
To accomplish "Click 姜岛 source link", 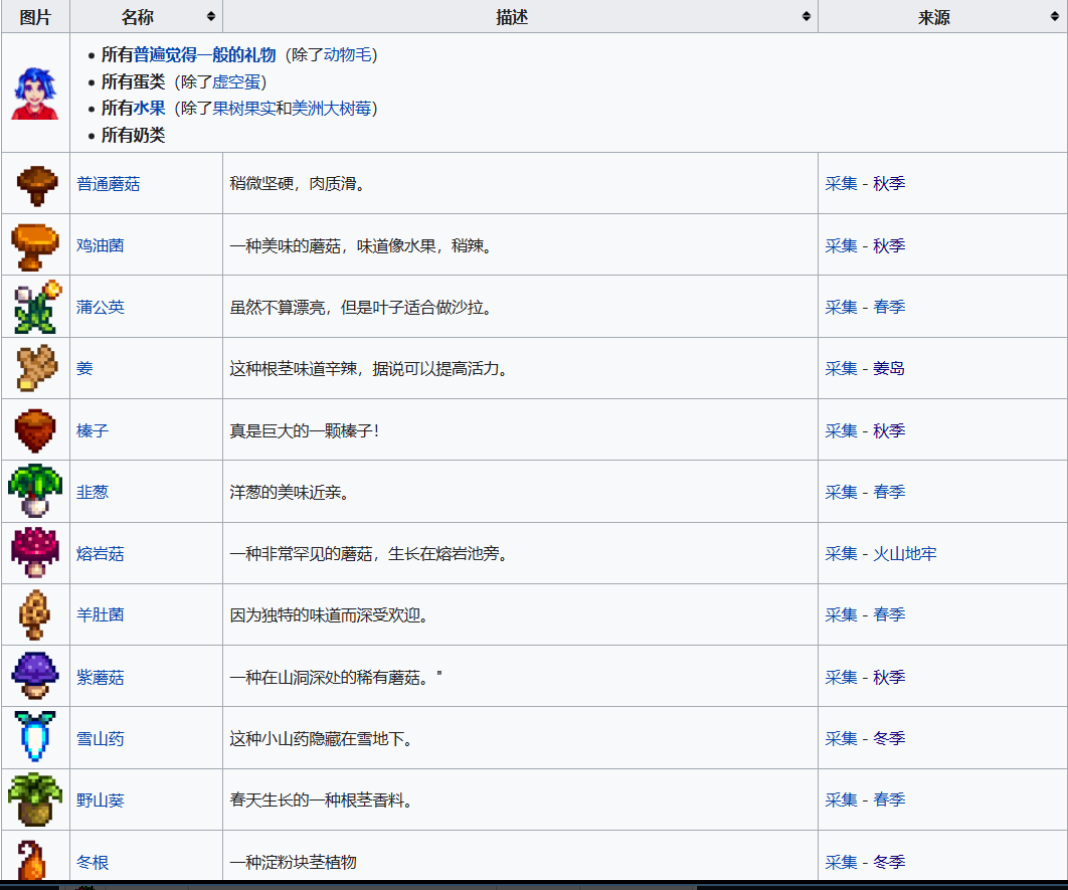I will [889, 368].
